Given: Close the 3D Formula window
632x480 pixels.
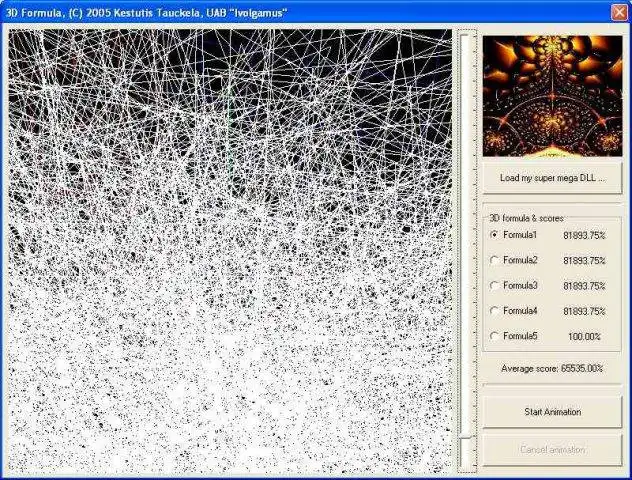Looking at the screenshot, I should pos(619,12).
